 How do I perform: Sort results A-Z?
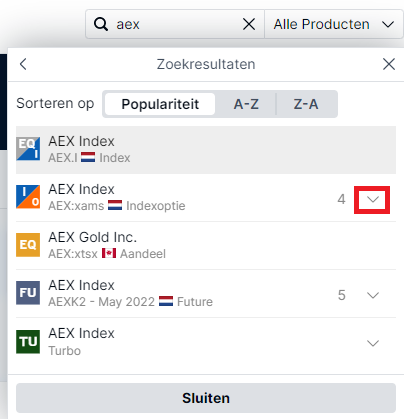pyautogui.click(x=246, y=104)
